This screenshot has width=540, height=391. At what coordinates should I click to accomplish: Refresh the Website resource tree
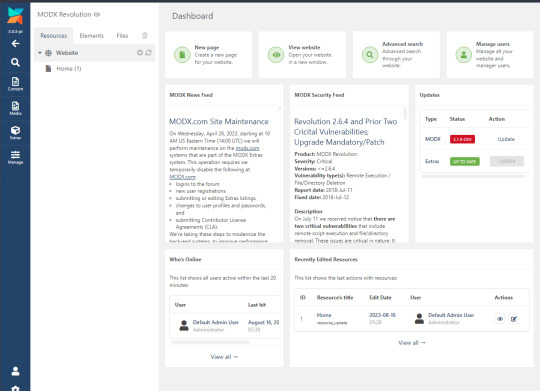[x=148, y=53]
